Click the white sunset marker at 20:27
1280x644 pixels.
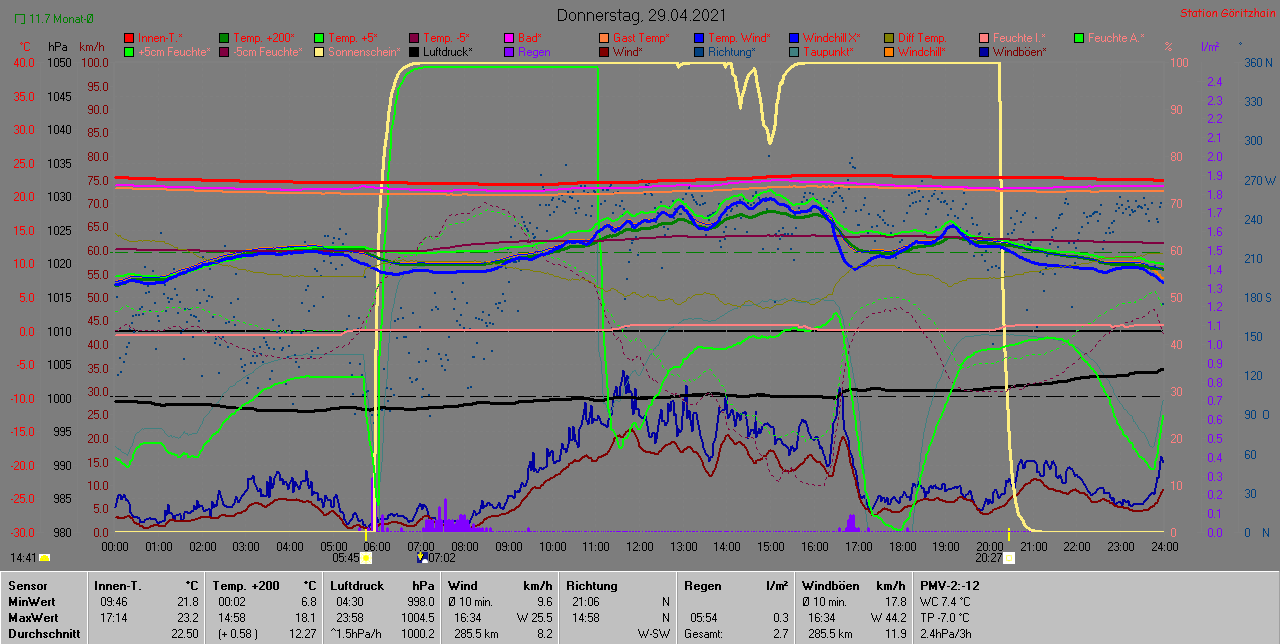pos(1009,558)
